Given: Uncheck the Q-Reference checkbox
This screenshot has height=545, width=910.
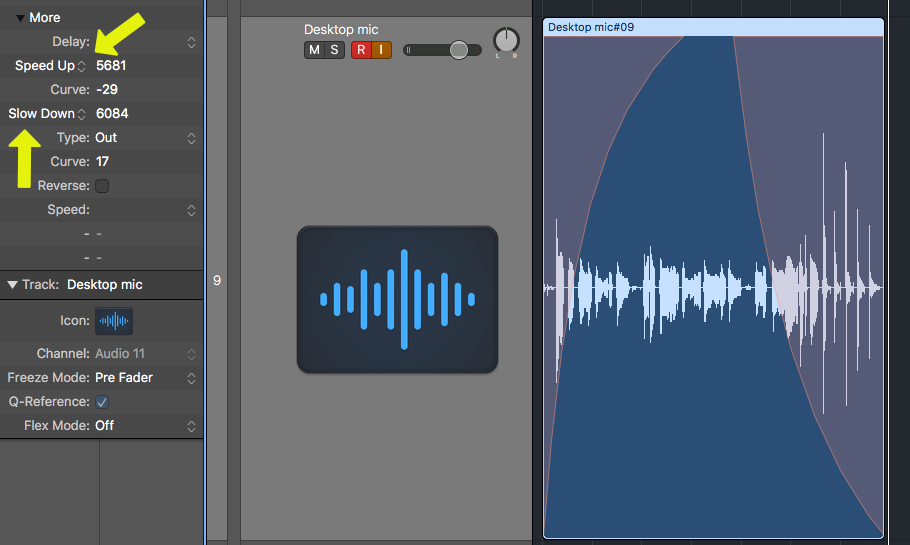Looking at the screenshot, I should (x=102, y=402).
